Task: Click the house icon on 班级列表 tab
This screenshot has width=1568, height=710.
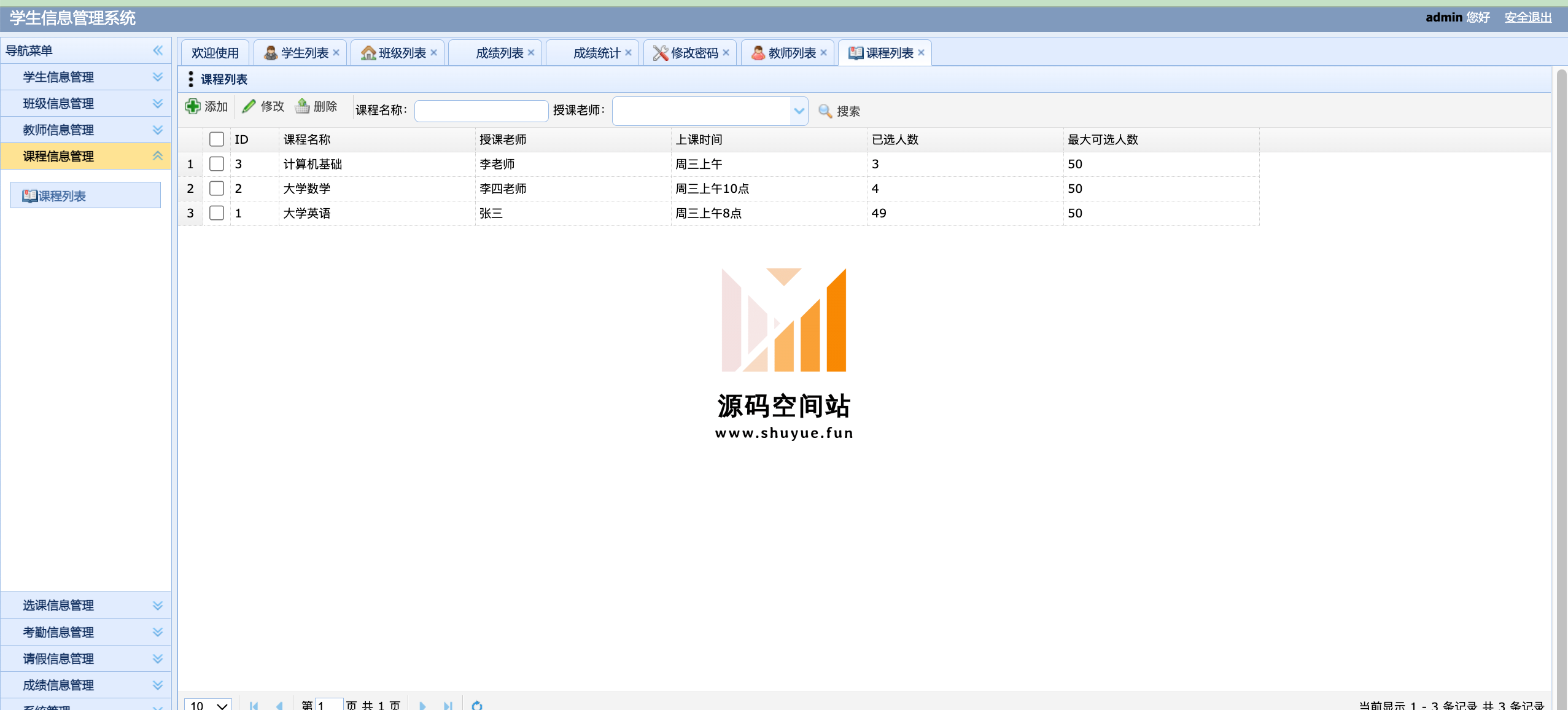Action: click(x=368, y=53)
